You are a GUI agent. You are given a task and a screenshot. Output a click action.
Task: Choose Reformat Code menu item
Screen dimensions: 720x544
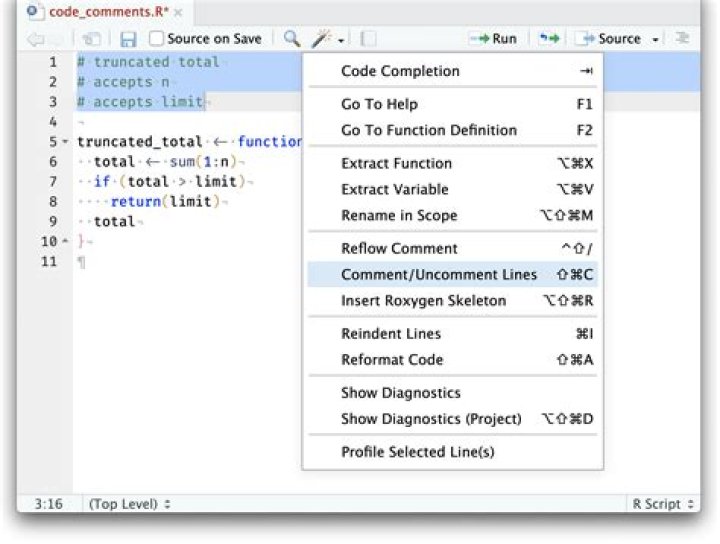[x=452, y=360]
